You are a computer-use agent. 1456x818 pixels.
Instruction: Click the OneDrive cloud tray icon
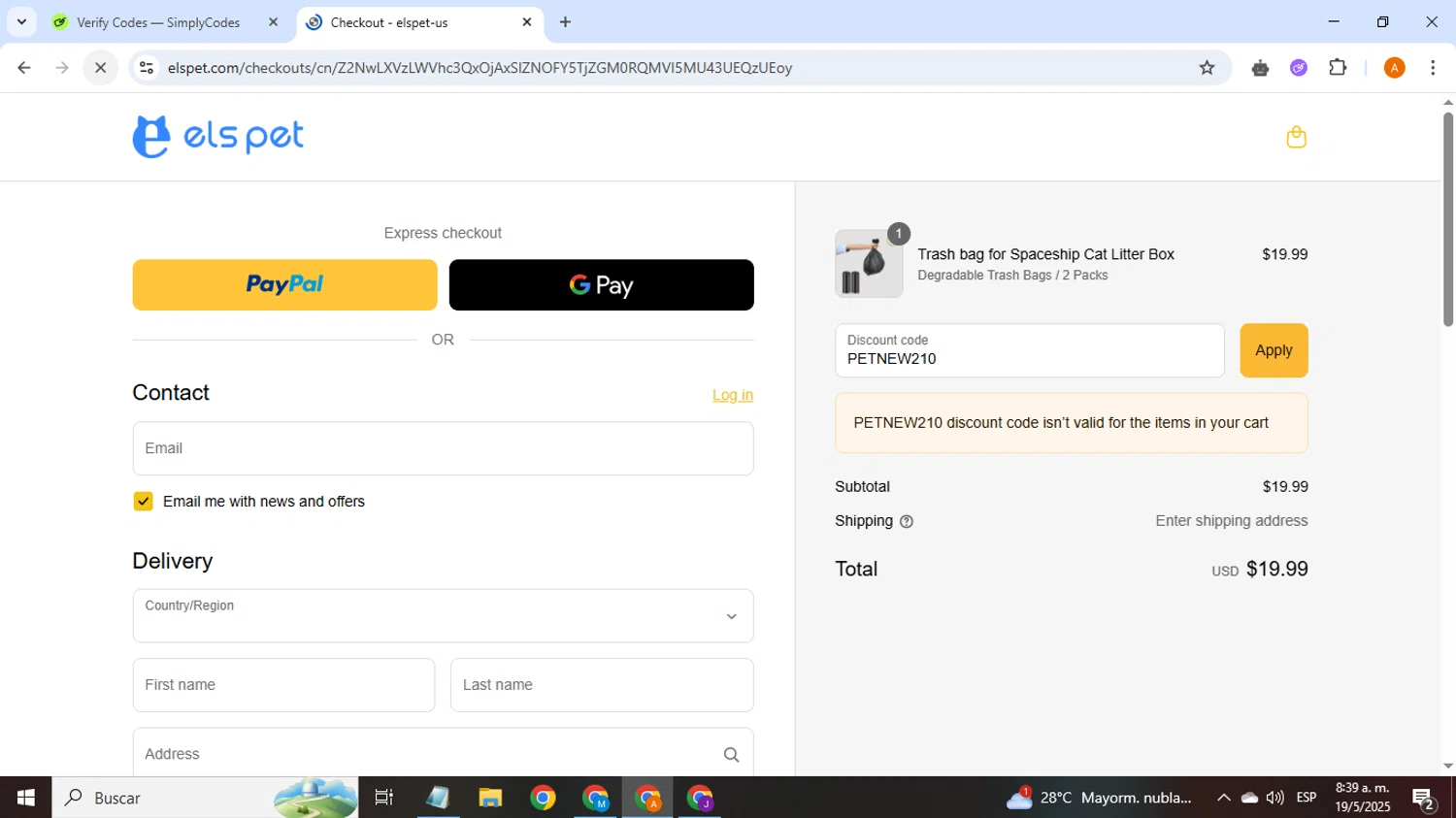click(1249, 798)
